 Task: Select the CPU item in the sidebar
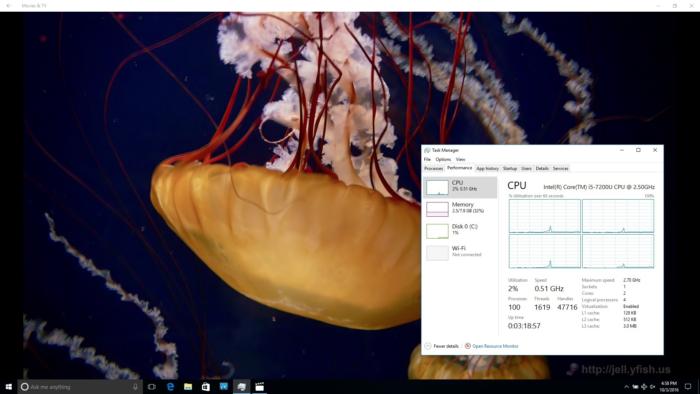point(460,187)
